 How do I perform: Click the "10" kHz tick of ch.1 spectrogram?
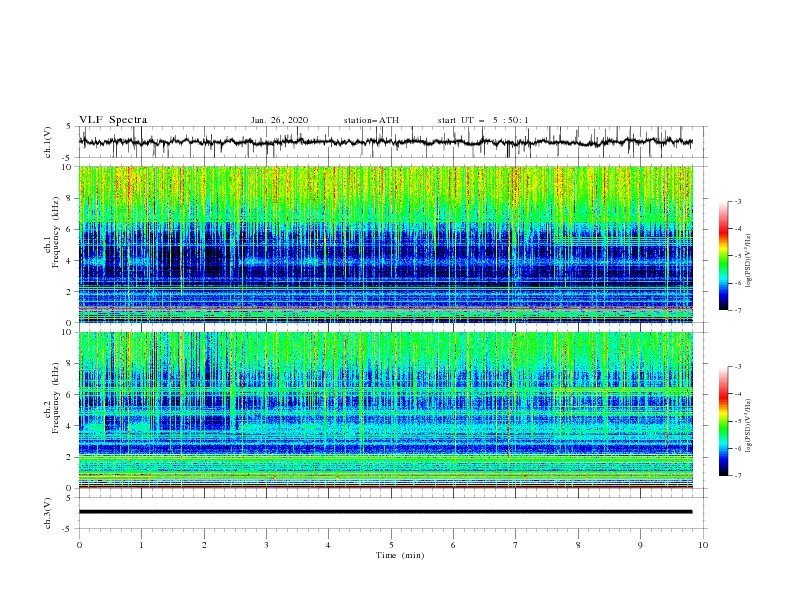(x=69, y=167)
